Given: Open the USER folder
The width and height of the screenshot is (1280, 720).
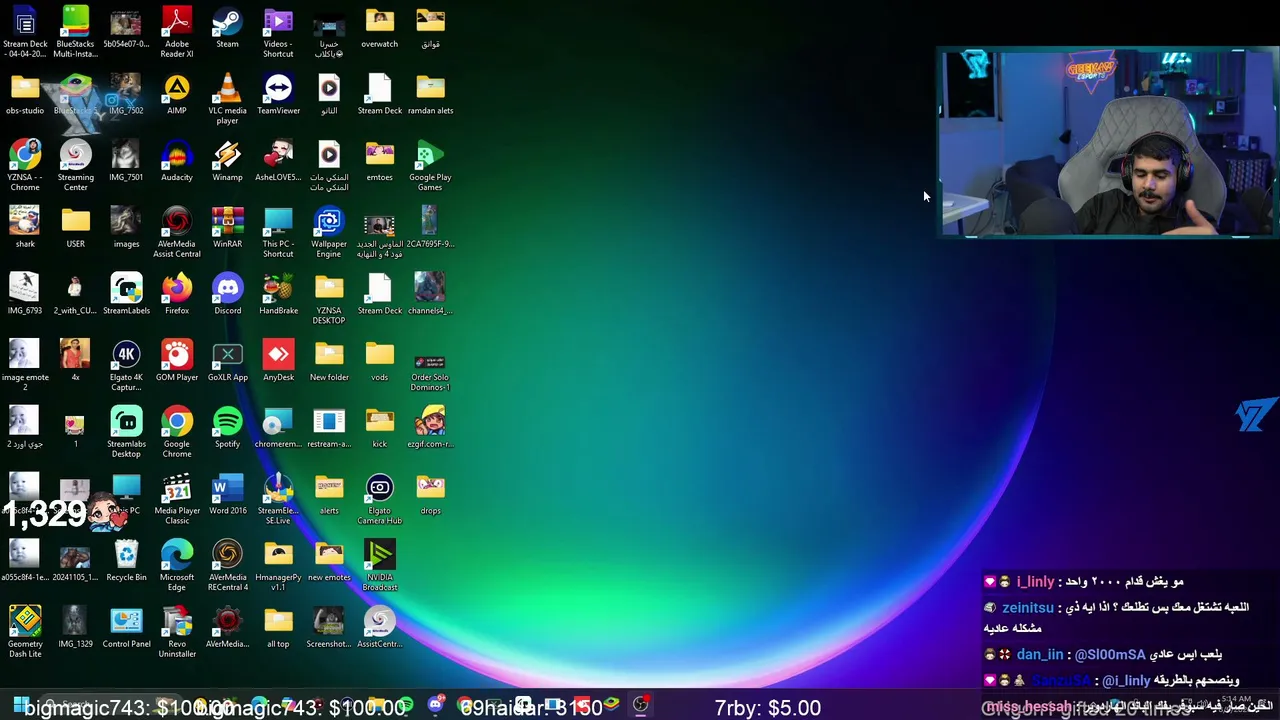Looking at the screenshot, I should pos(75,228).
